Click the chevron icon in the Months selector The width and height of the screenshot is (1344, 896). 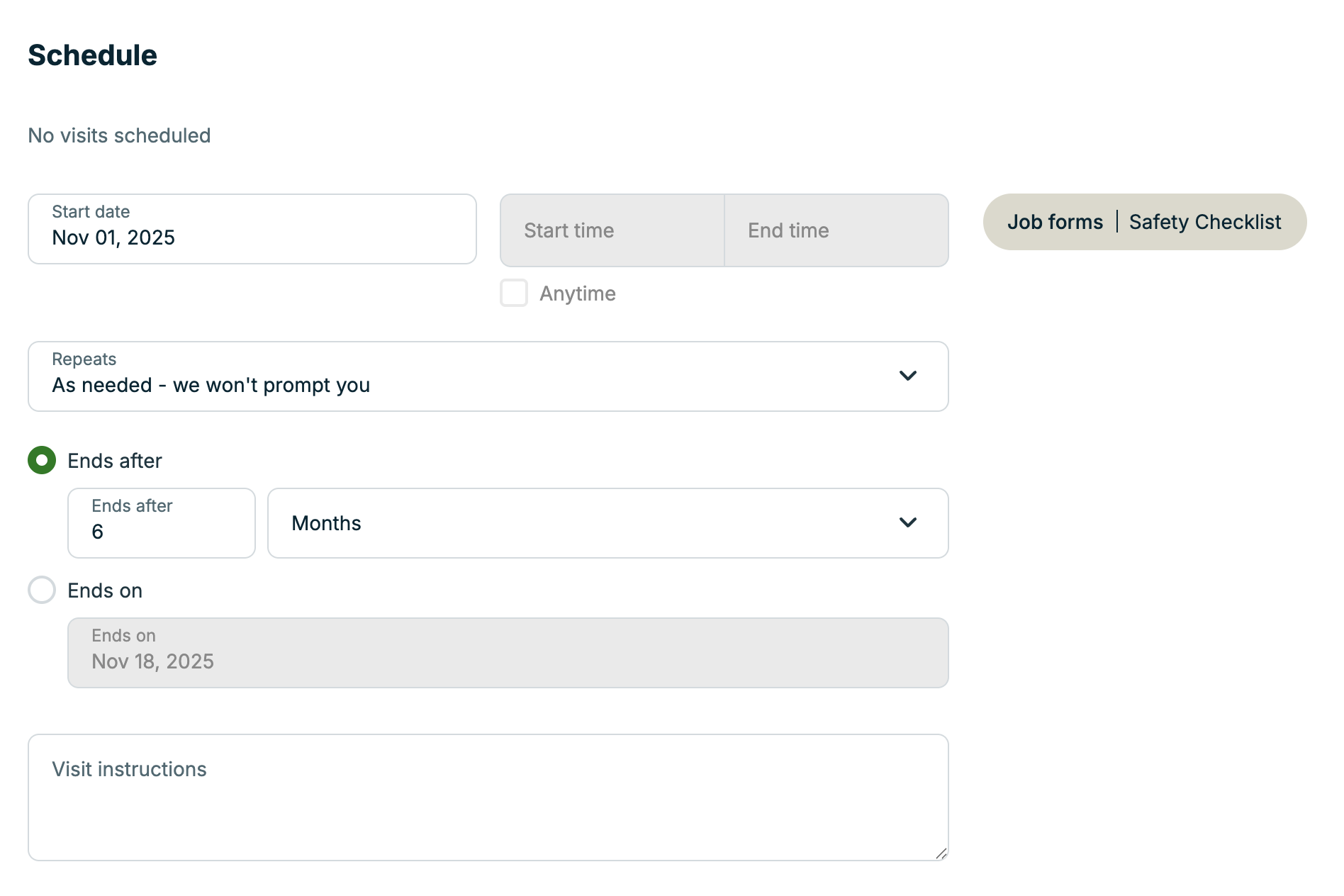coord(907,522)
